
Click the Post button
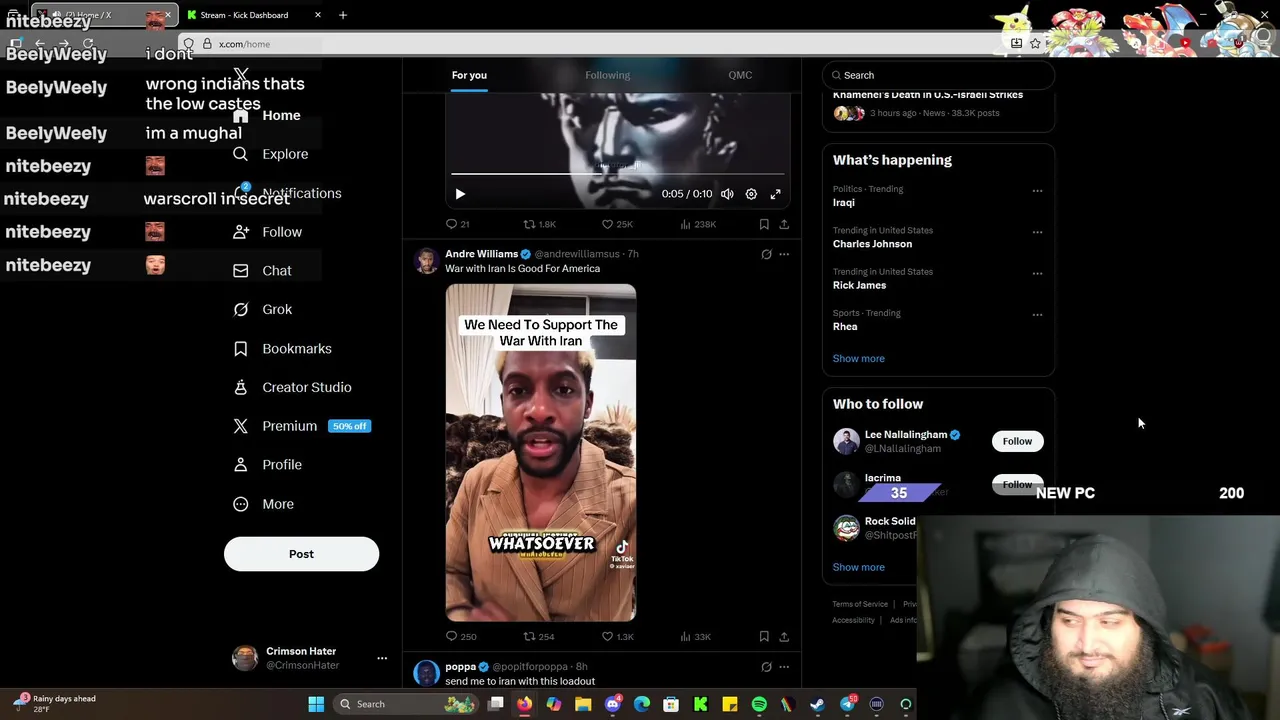click(301, 554)
